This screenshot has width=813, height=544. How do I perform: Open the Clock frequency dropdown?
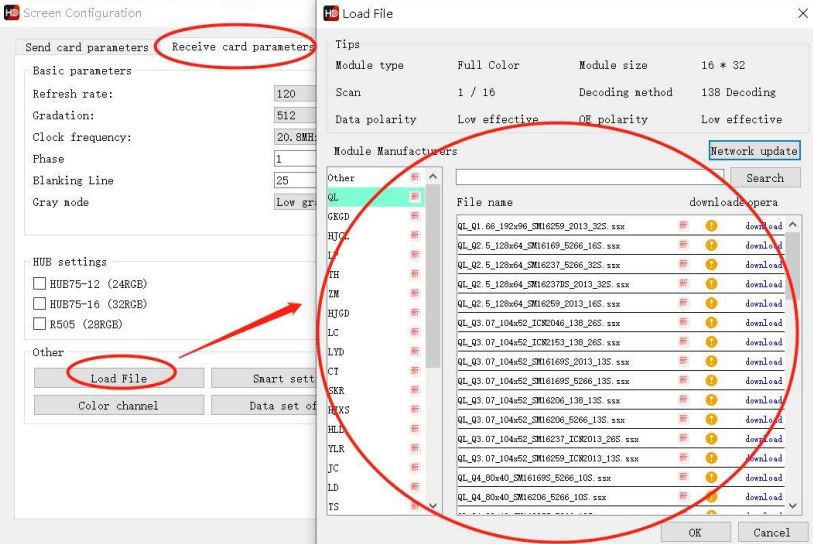[295, 137]
